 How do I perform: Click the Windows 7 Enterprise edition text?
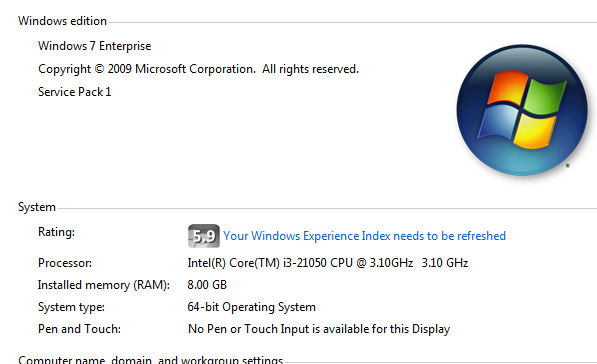coord(94,46)
